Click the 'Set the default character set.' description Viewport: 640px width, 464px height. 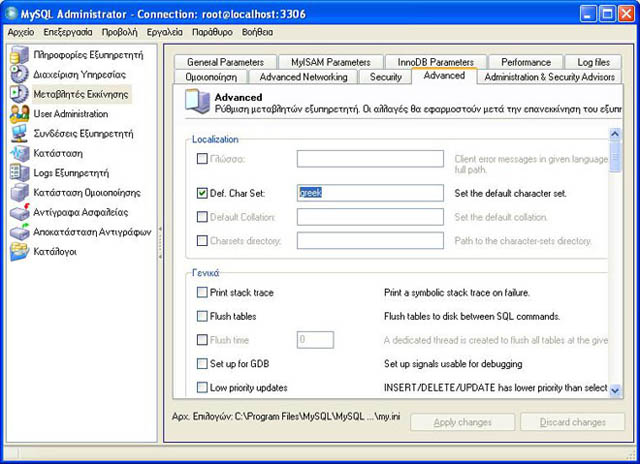(510, 193)
